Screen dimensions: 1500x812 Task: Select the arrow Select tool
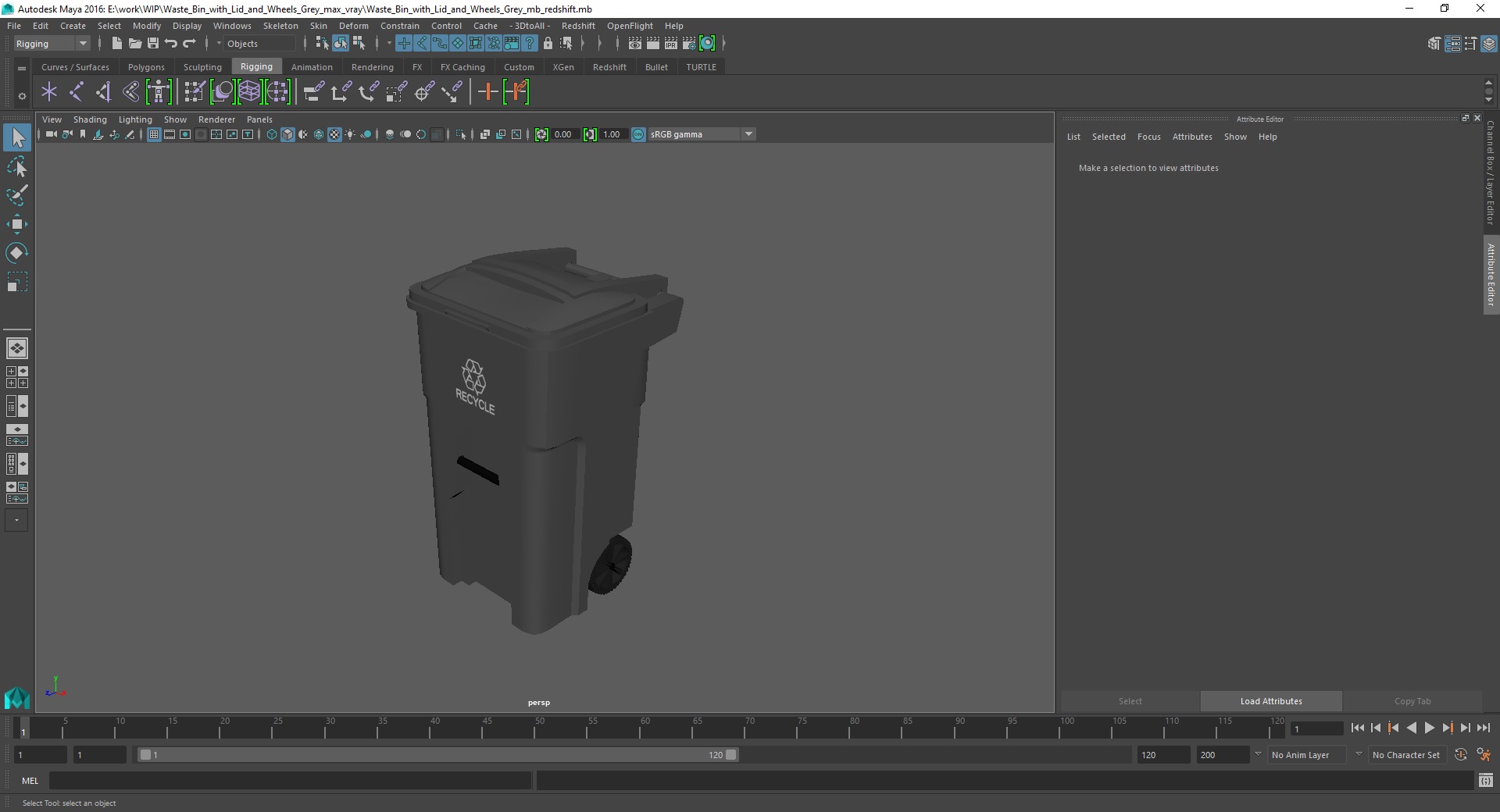click(17, 138)
